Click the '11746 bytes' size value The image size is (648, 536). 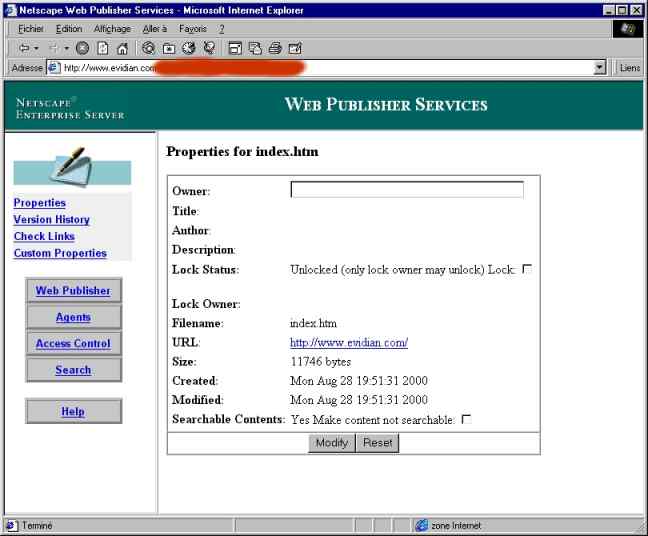coord(321,362)
